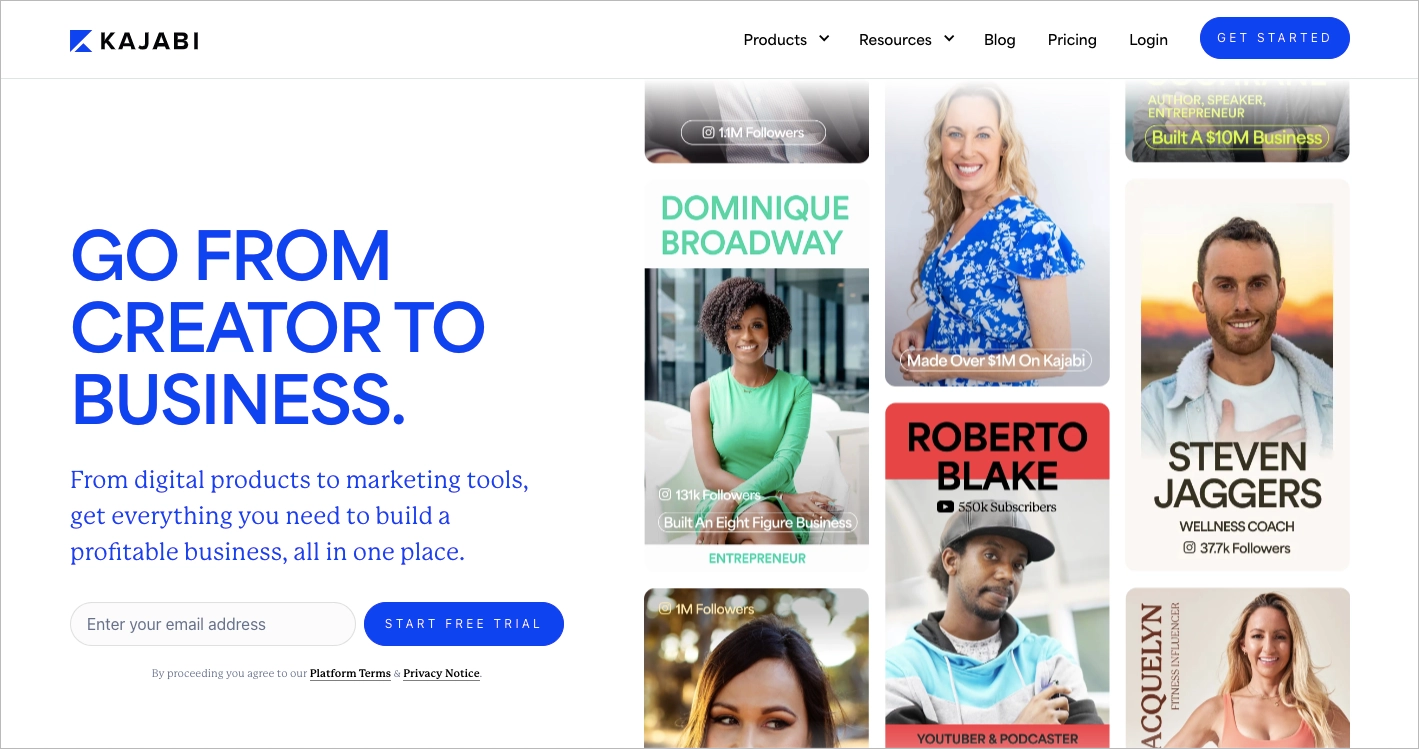1419x749 pixels.
Task: Go to the Blog page
Action: (x=999, y=40)
